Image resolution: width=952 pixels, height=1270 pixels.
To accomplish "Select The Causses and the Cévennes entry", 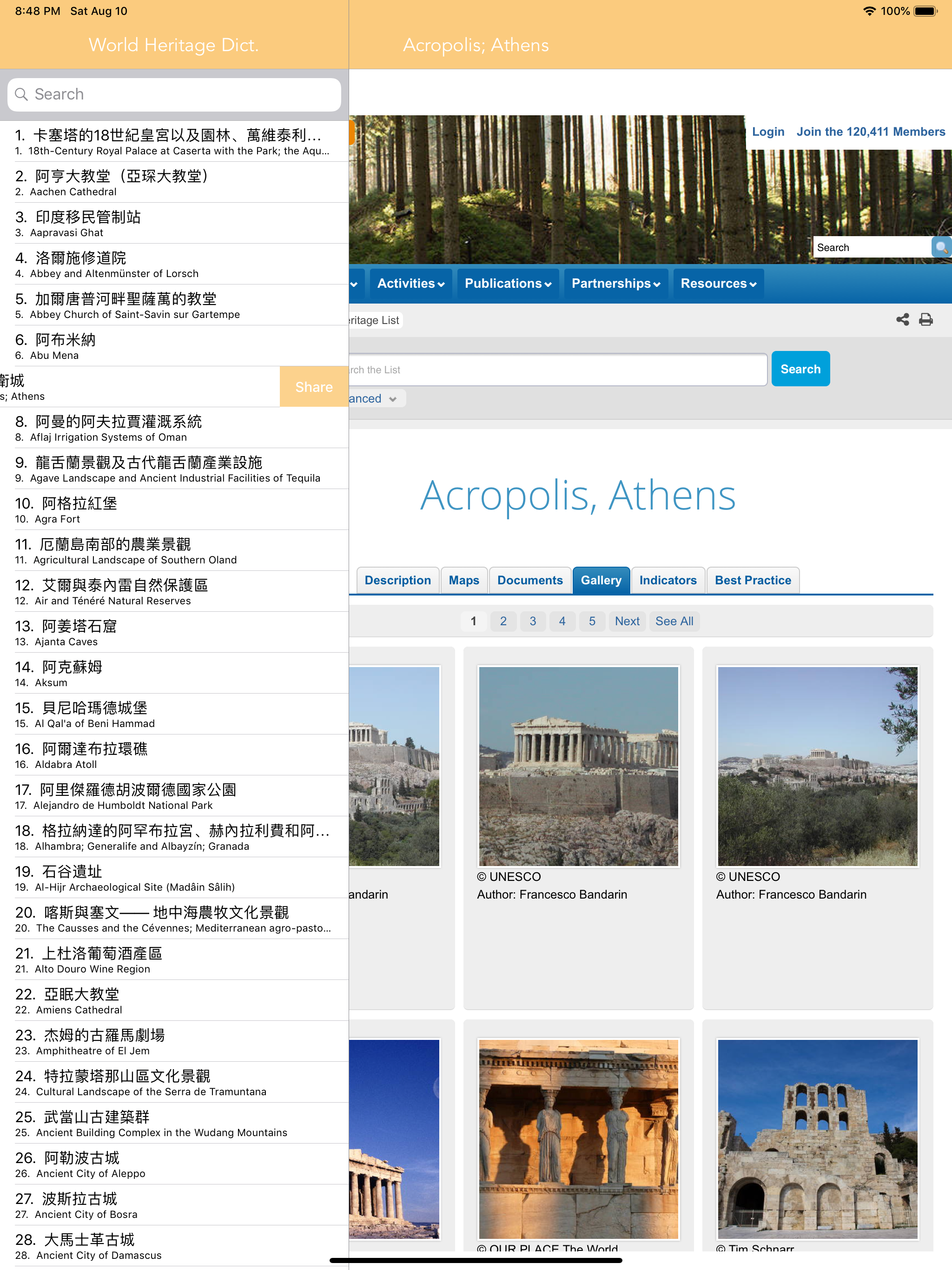I will coord(174,919).
